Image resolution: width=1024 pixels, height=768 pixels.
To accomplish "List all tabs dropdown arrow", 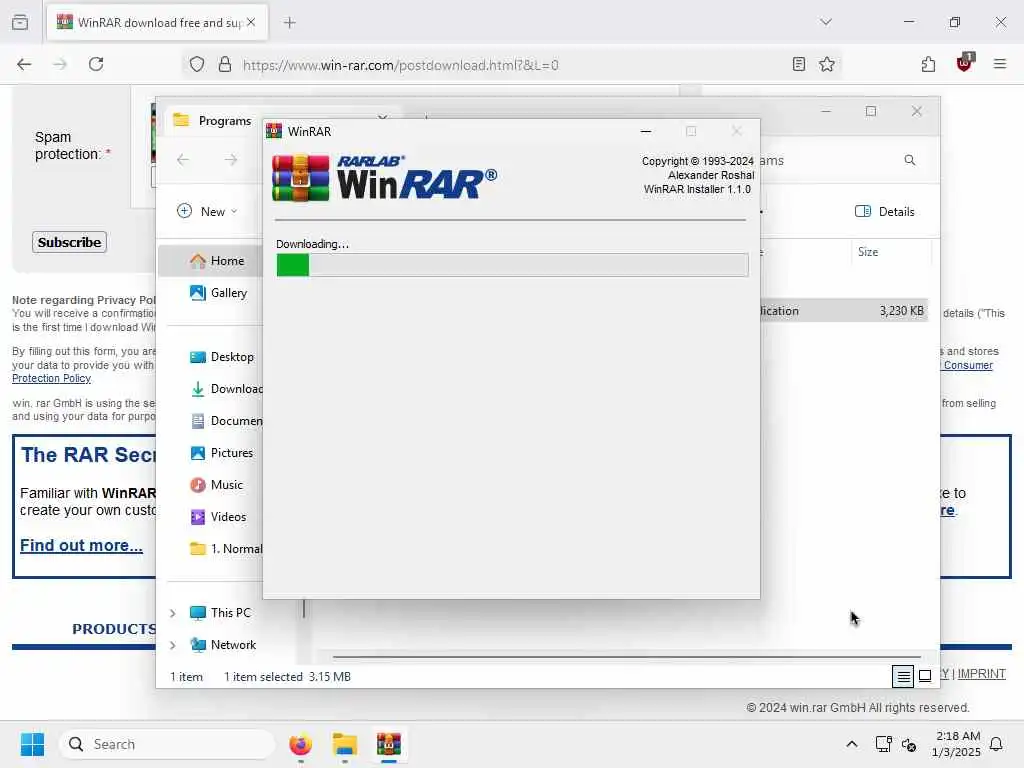I will 825,22.
